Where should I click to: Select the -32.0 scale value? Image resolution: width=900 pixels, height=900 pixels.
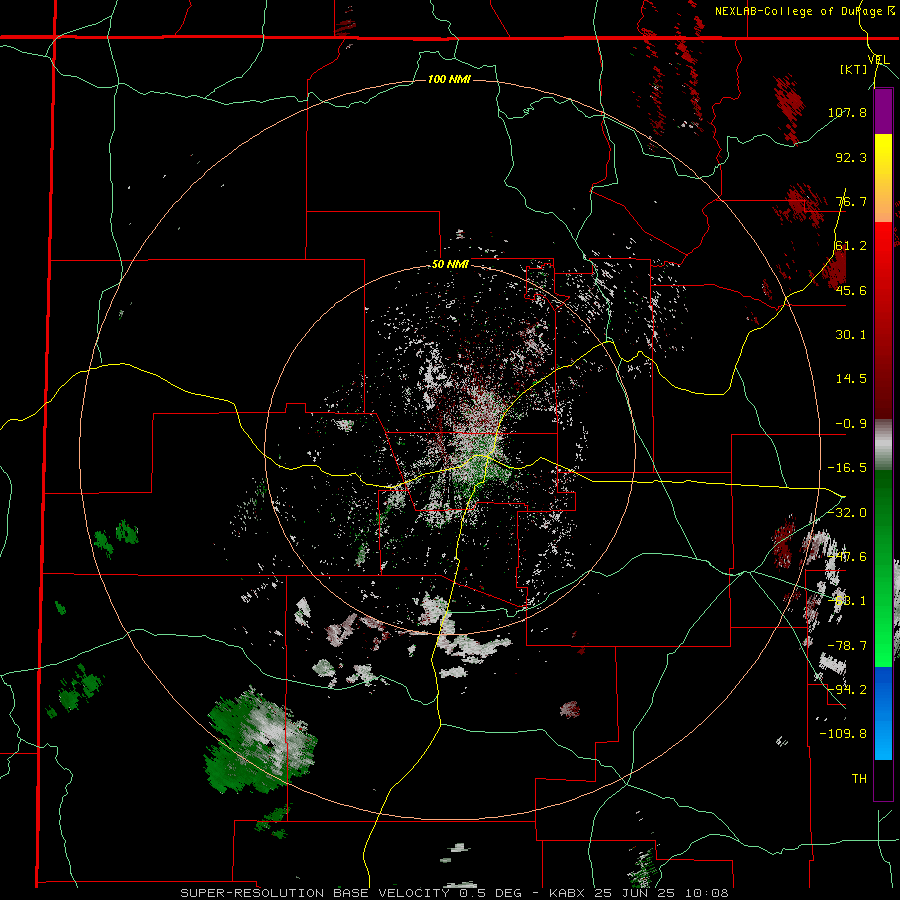point(847,513)
